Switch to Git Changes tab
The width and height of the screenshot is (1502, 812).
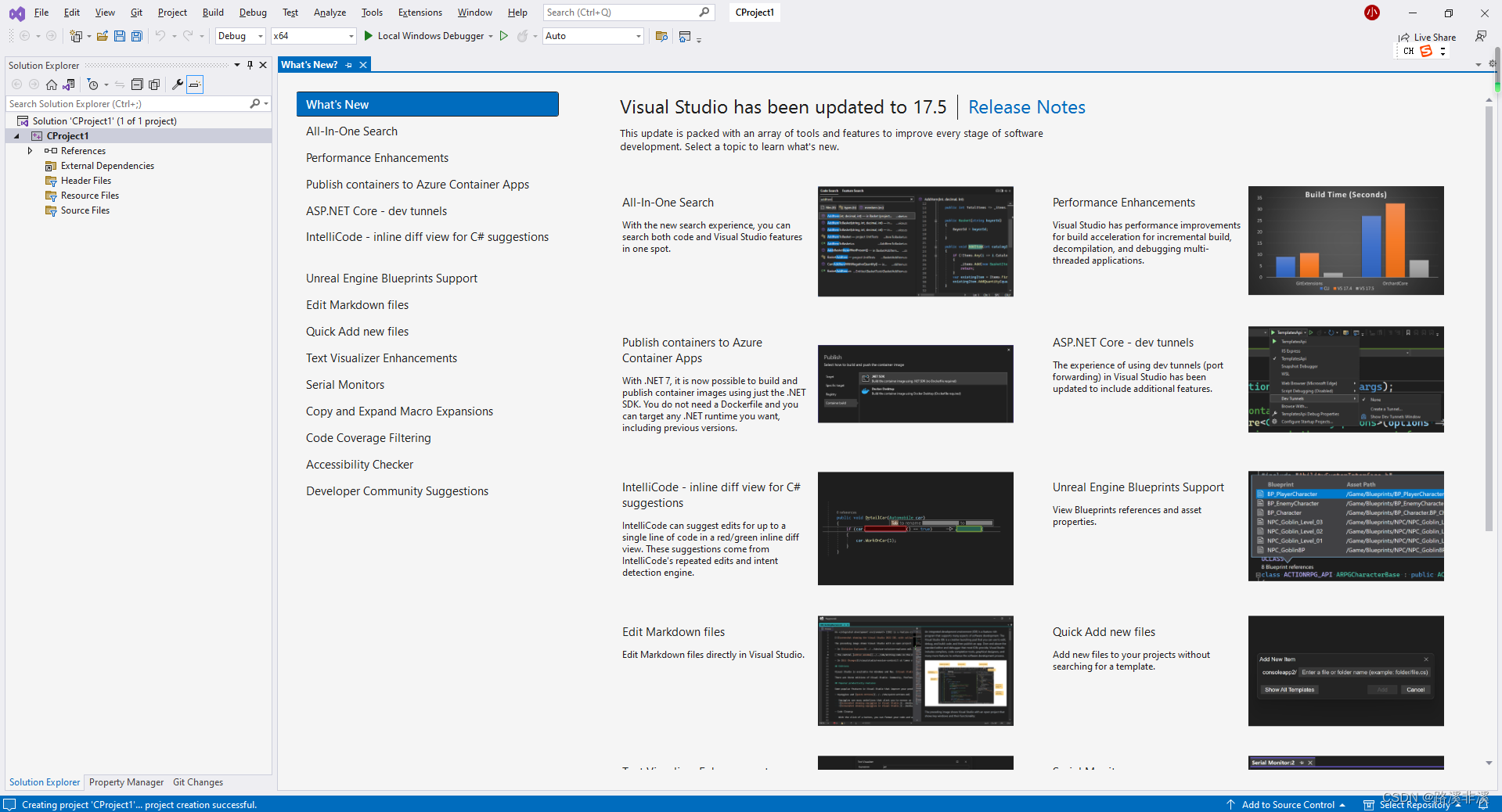198,782
